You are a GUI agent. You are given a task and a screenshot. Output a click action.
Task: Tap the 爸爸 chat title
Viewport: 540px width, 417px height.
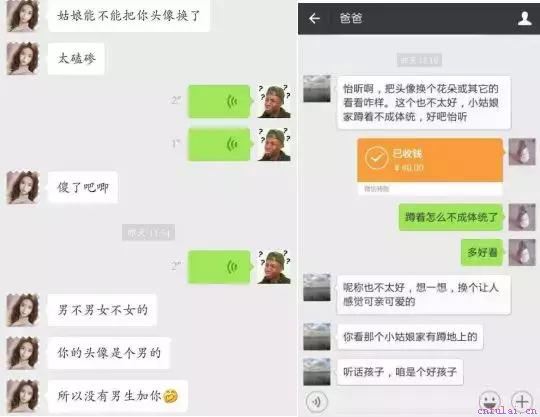point(351,18)
